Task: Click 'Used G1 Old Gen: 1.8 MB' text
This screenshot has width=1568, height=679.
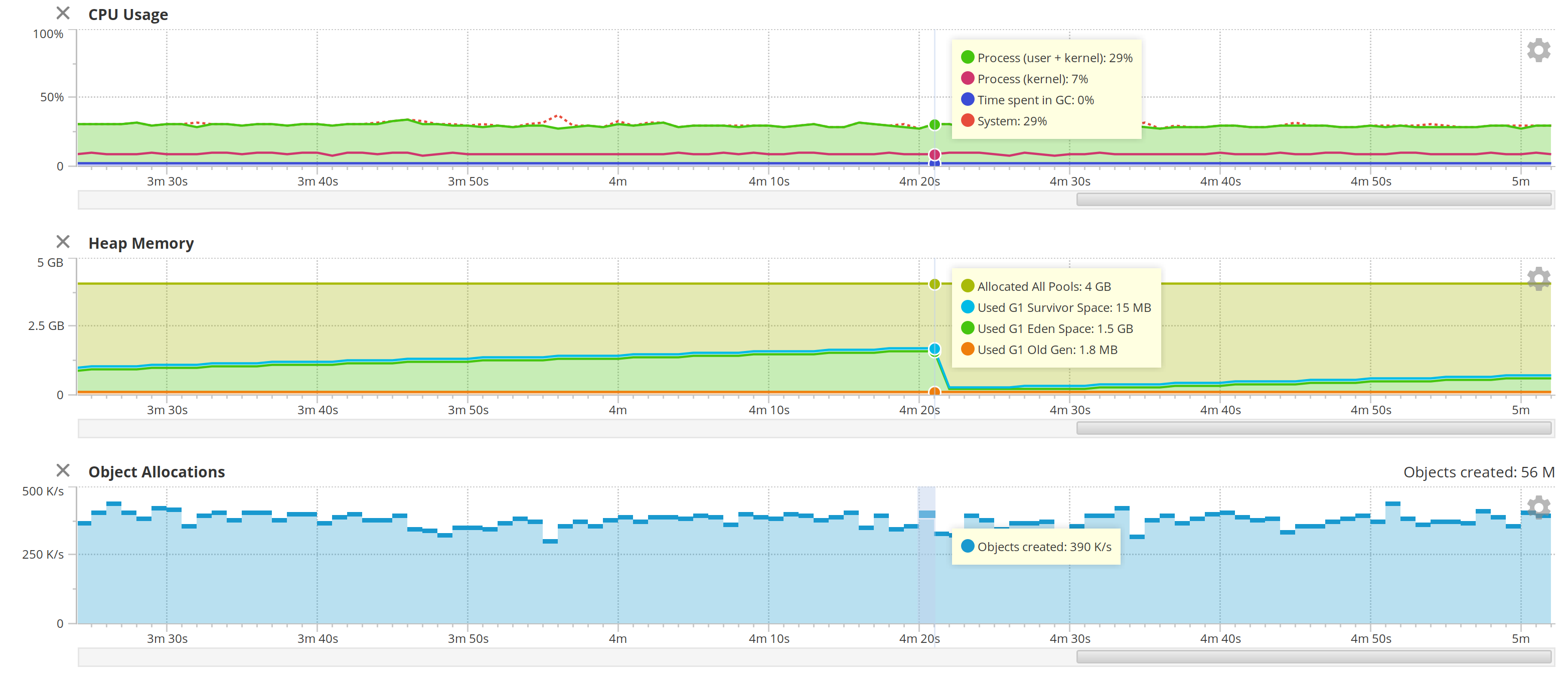Action: tap(1047, 350)
